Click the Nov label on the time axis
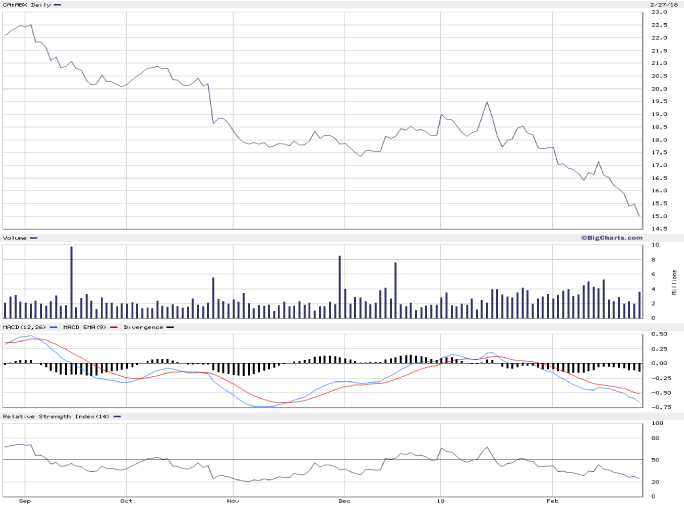 point(232,498)
